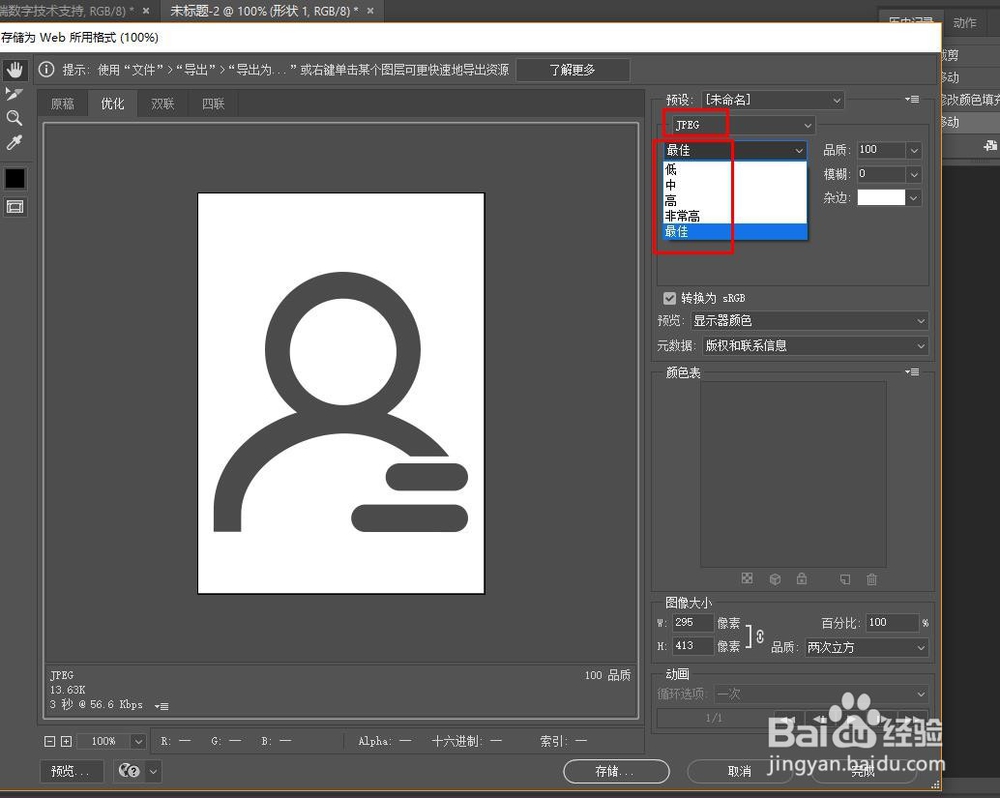The width and height of the screenshot is (1000, 798).
Task: Open the color table flyout menu icon
Action: tap(912, 372)
